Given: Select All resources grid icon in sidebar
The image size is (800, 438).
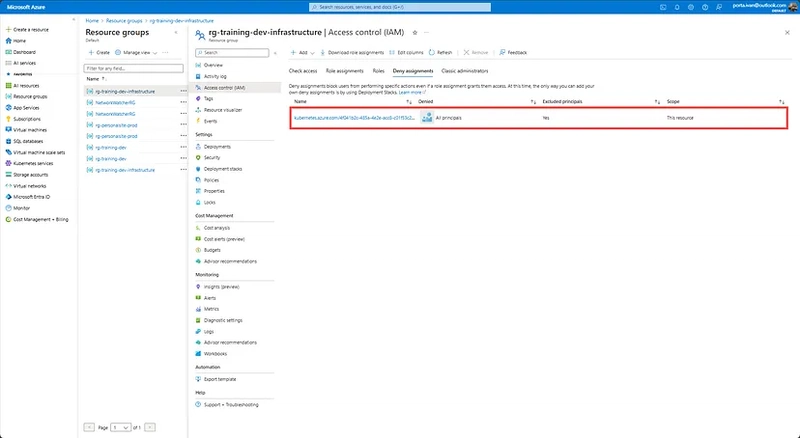Looking at the screenshot, I should pos(8,86).
